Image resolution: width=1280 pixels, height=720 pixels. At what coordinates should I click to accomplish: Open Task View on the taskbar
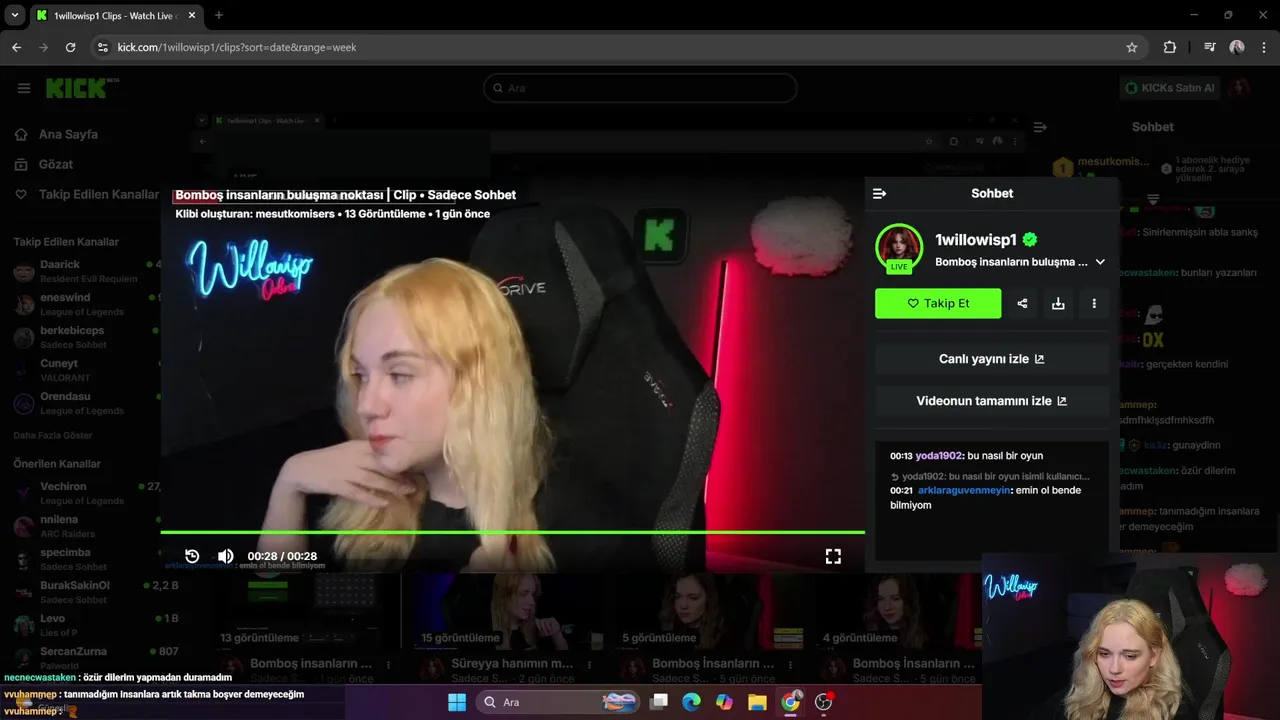[659, 702]
